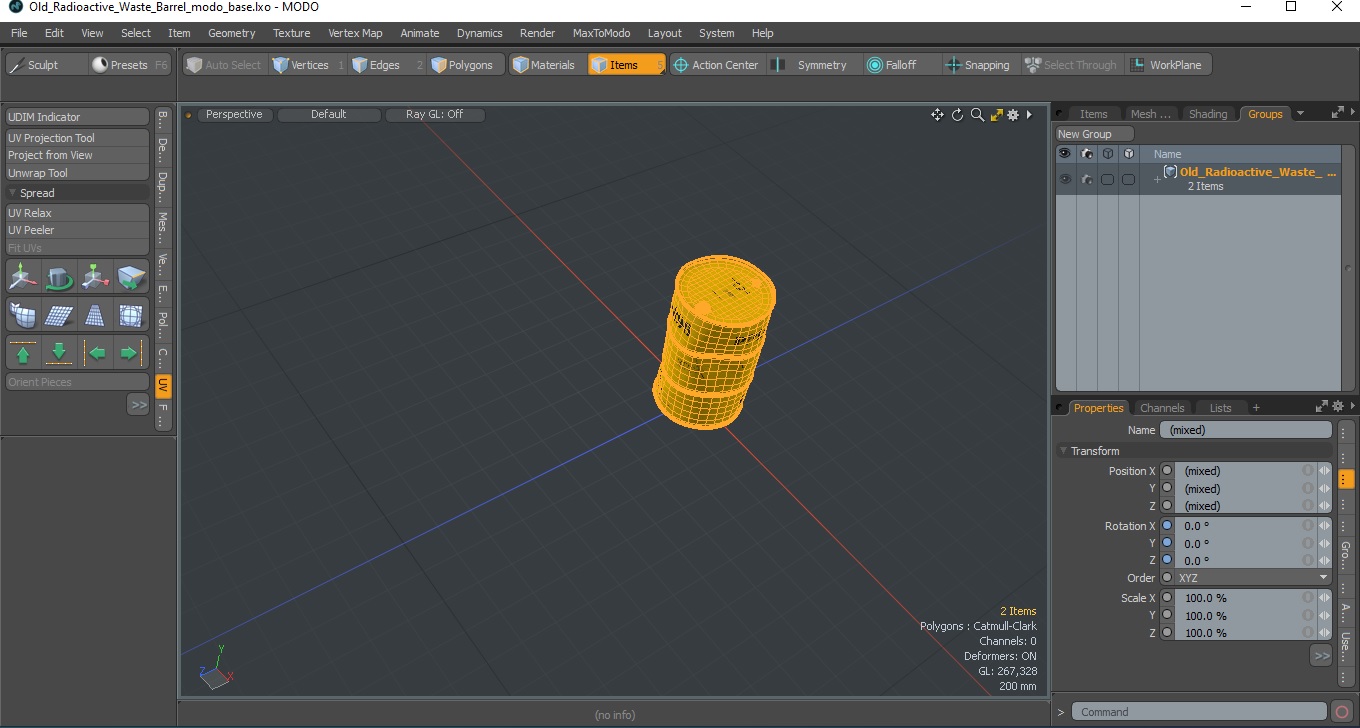
Task: Click the viewport zoom magnifier icon
Action: point(977,115)
